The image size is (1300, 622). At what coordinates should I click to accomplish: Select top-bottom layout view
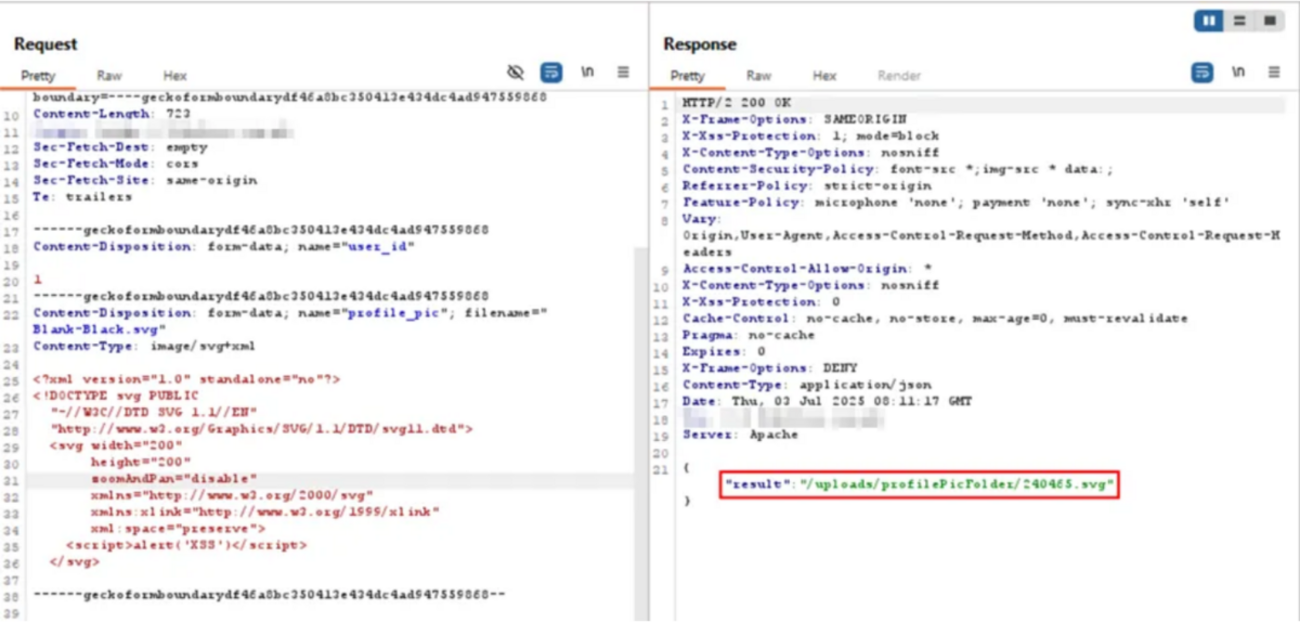tap(1239, 20)
